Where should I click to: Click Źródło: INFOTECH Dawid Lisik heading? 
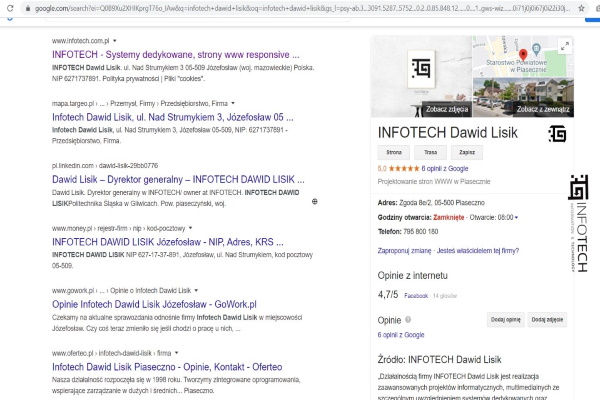pyautogui.click(x=439, y=360)
